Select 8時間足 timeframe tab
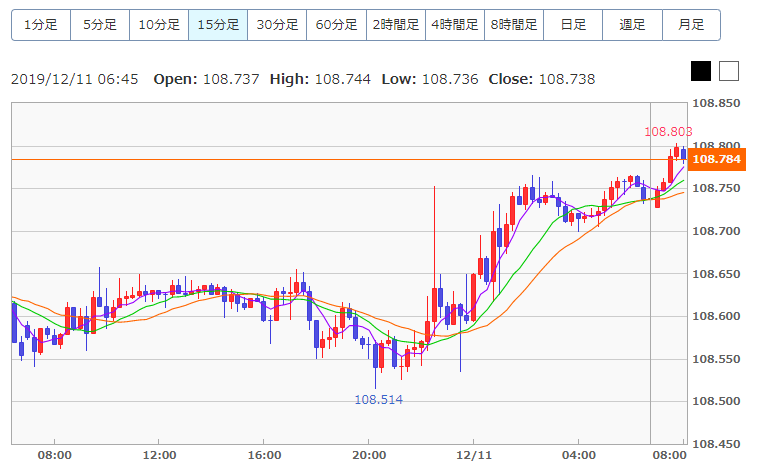757x470 pixels. (514, 25)
